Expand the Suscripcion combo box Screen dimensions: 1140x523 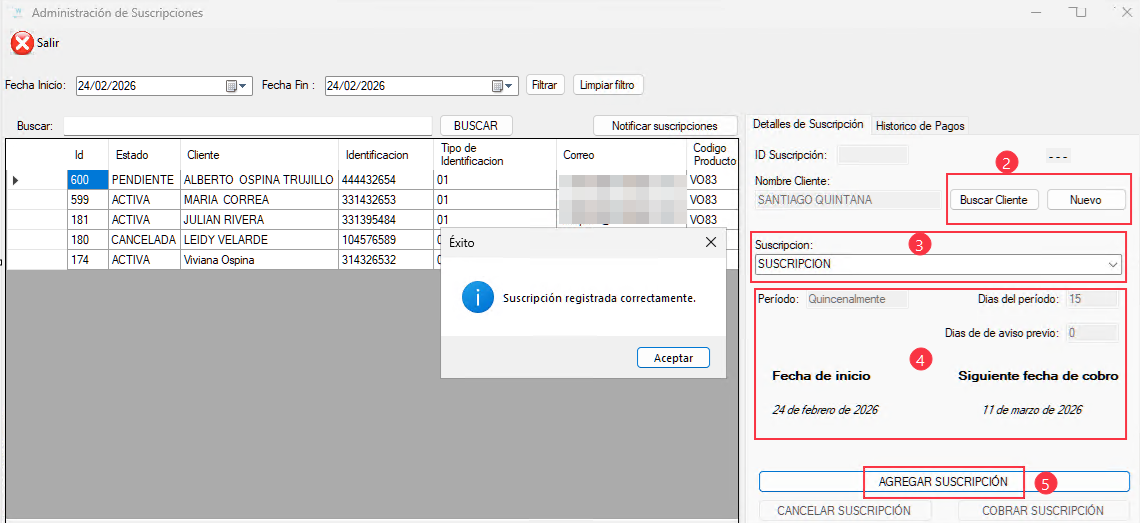click(x=1113, y=264)
